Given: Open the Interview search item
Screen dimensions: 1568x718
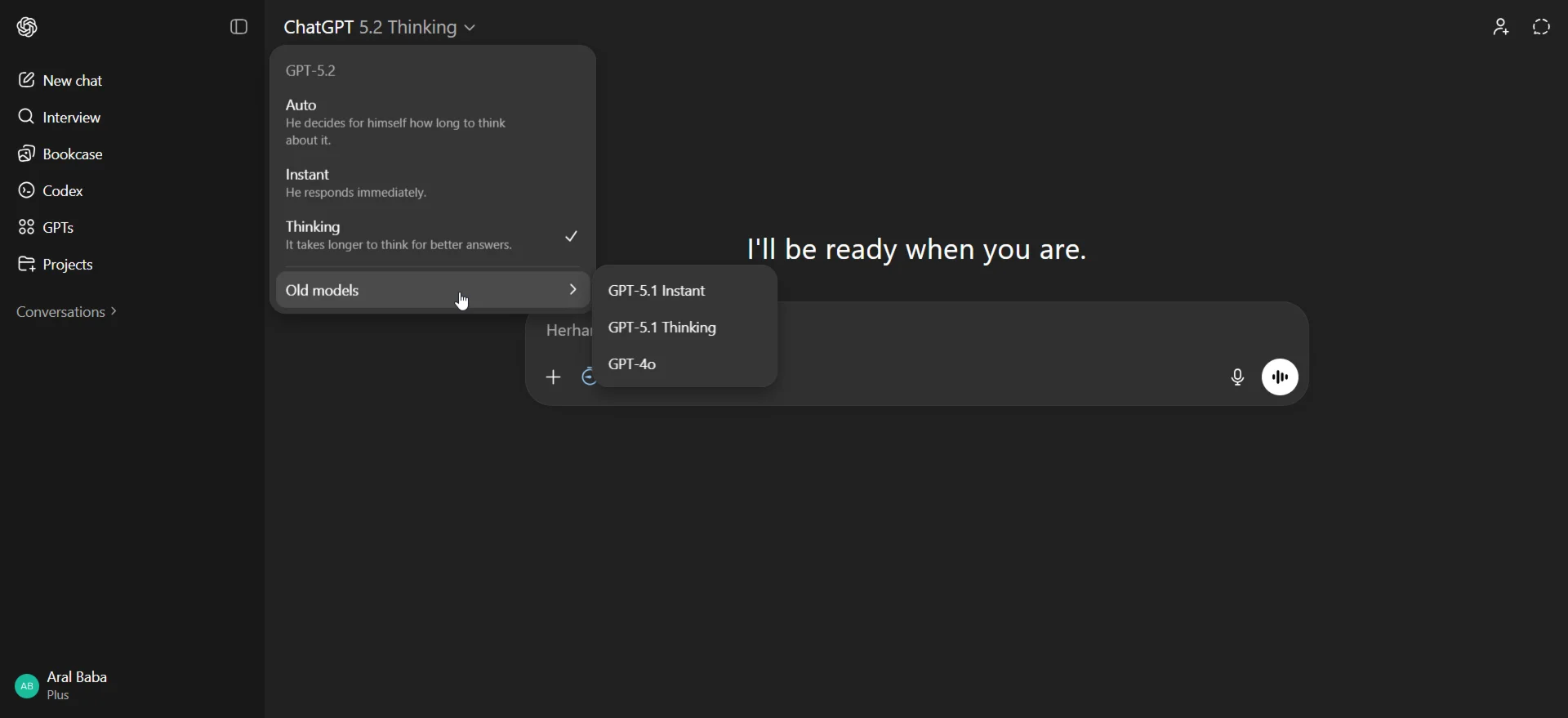Looking at the screenshot, I should [60, 117].
